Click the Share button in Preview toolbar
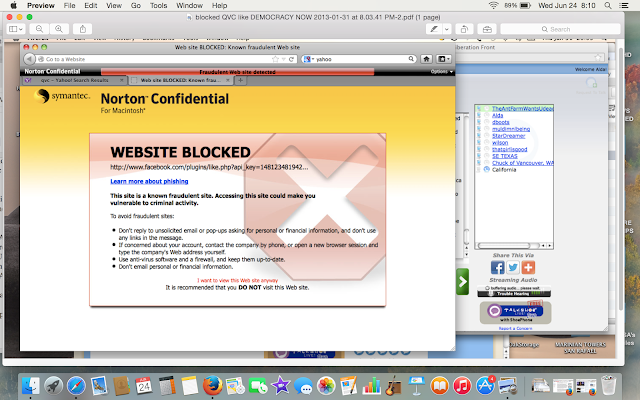Image resolution: width=640 pixels, height=400 pixels. click(x=82, y=29)
